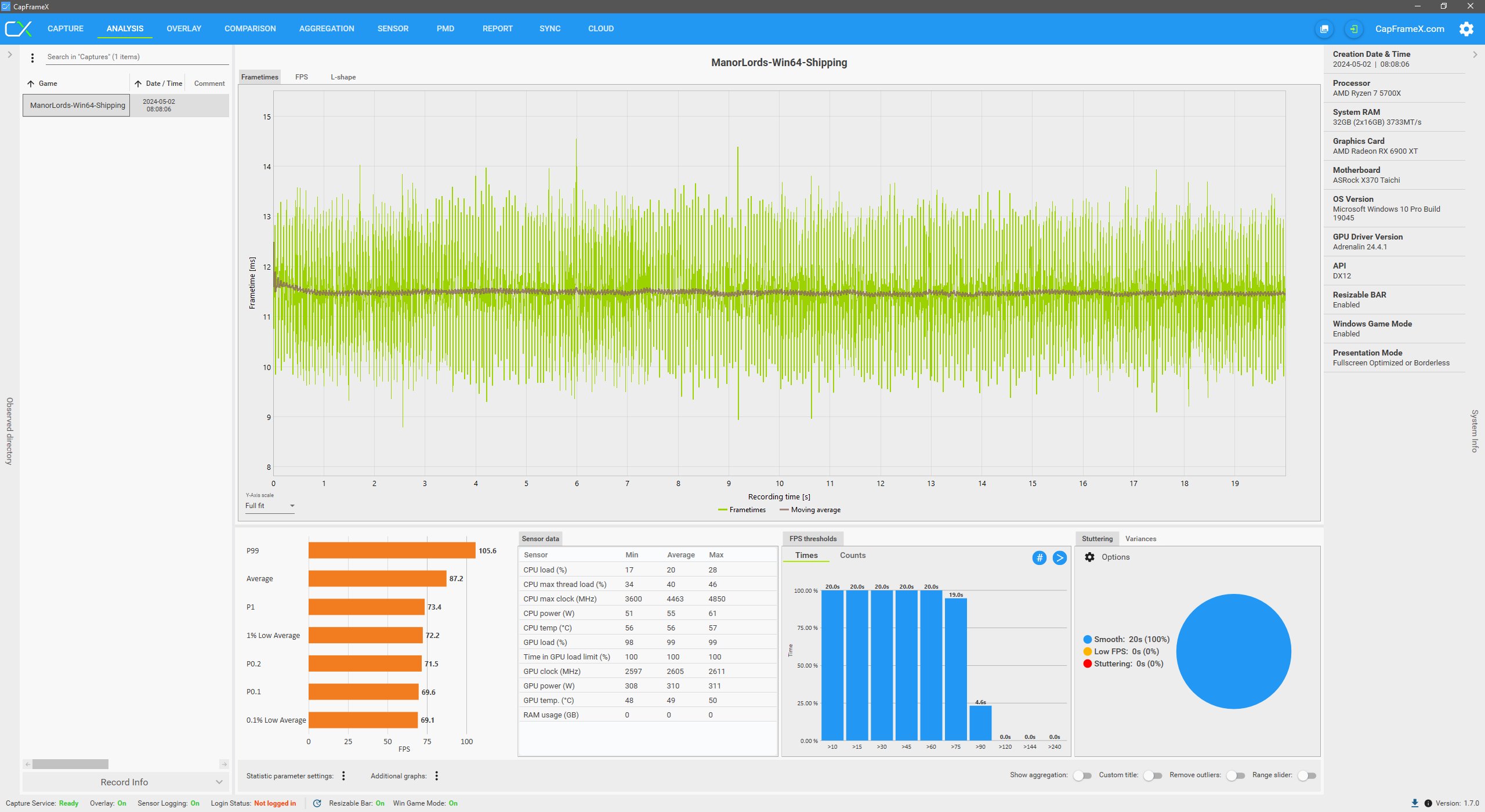Image resolution: width=1485 pixels, height=812 pixels.
Task: Open stuttering Options gear
Action: point(1089,557)
